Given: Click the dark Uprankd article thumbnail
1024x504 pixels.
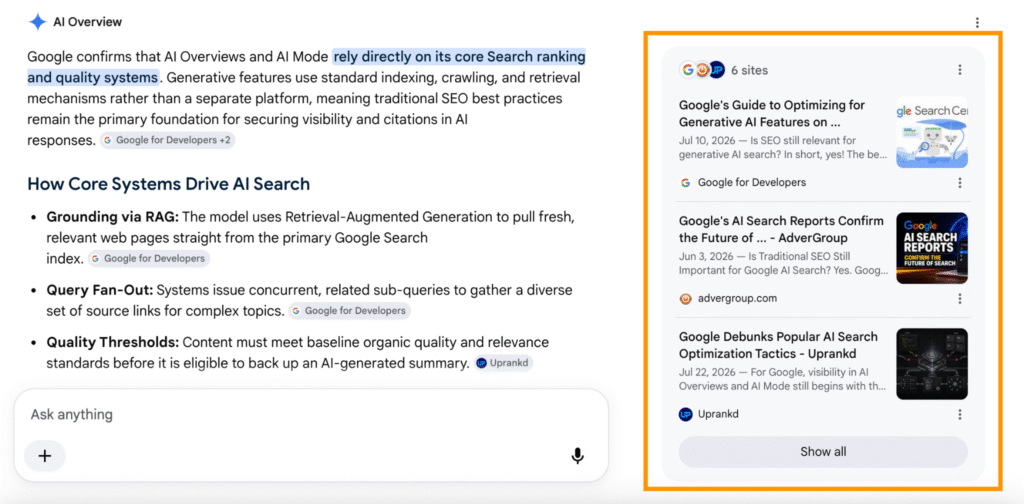Looking at the screenshot, I should coord(932,364).
